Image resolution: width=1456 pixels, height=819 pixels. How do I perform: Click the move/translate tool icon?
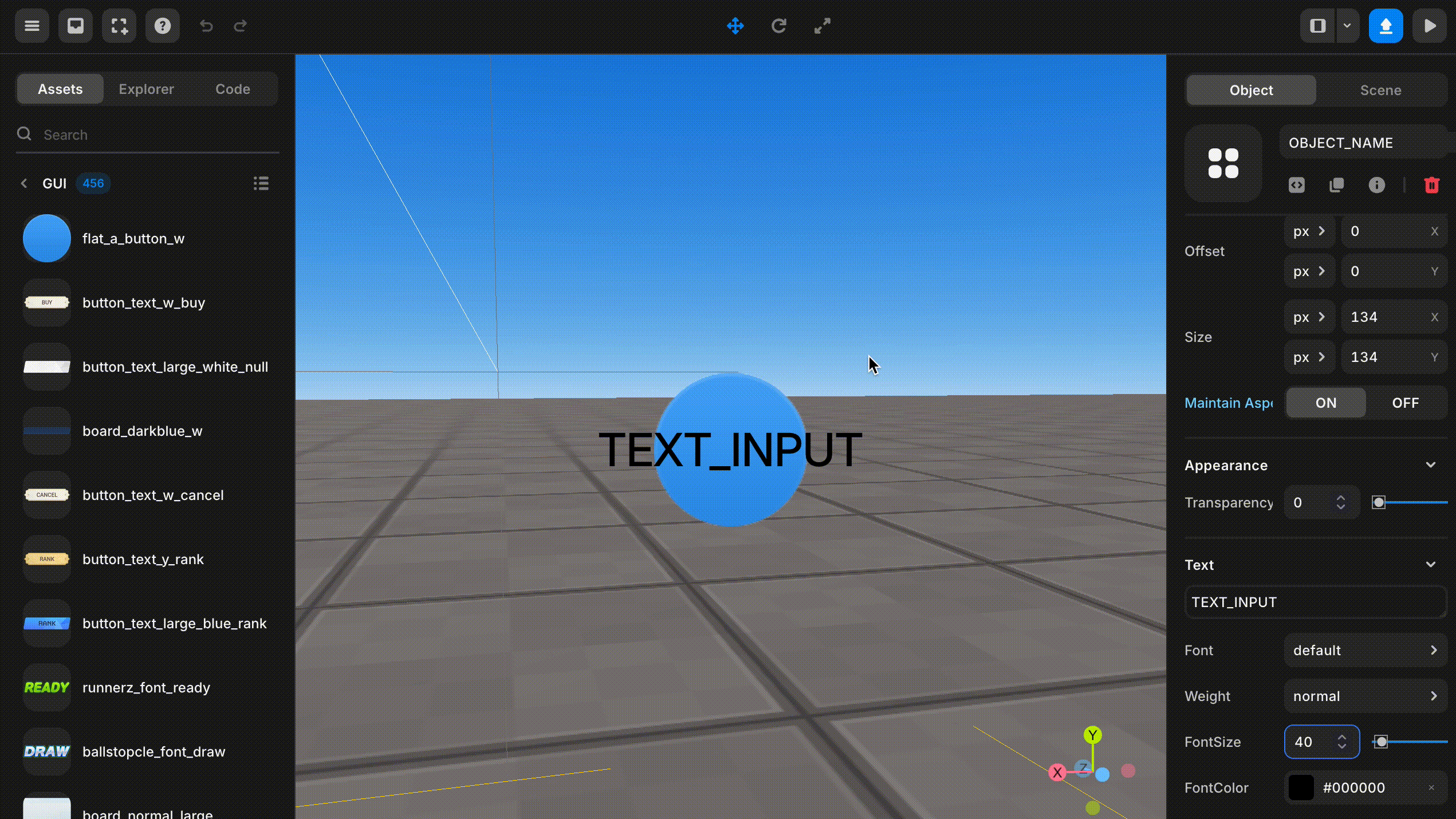point(735,26)
